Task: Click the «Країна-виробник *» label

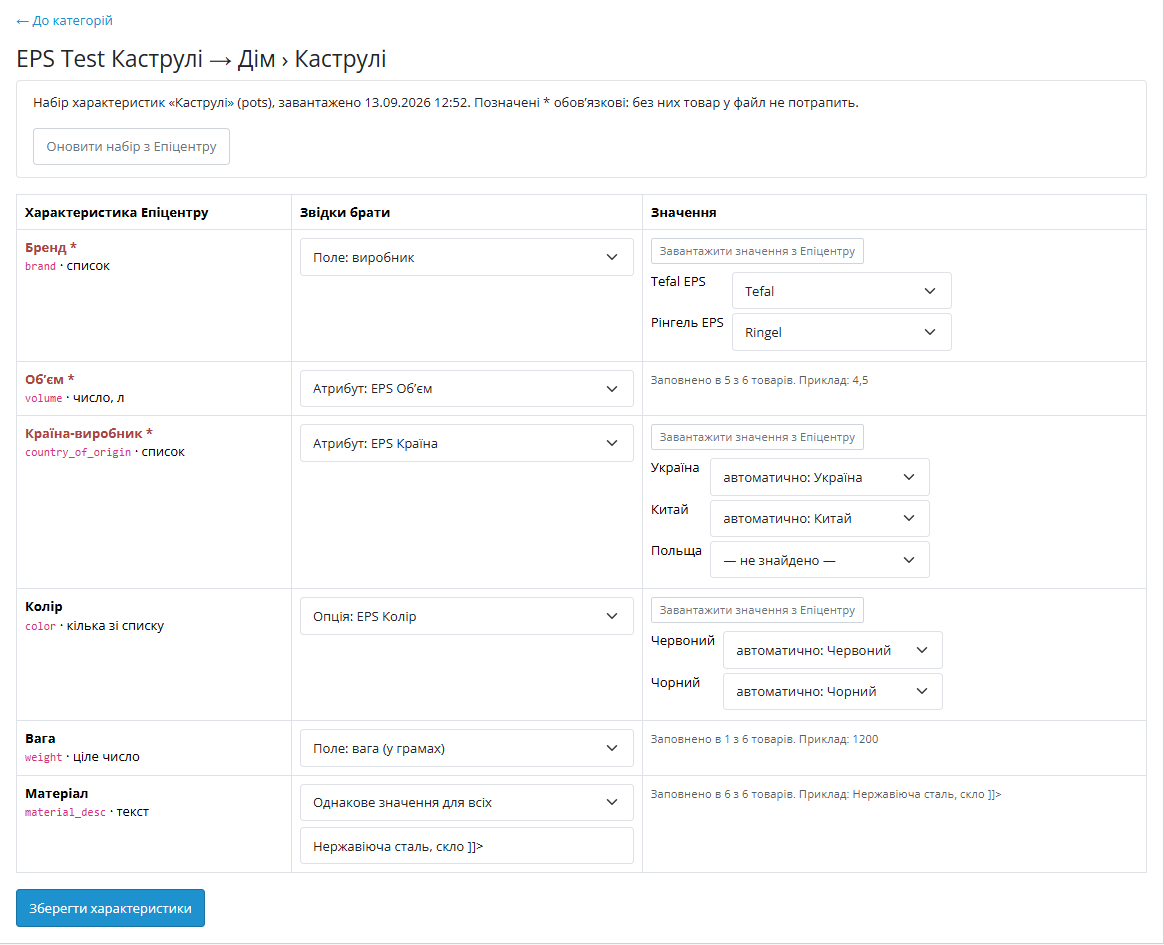Action: (x=88, y=434)
